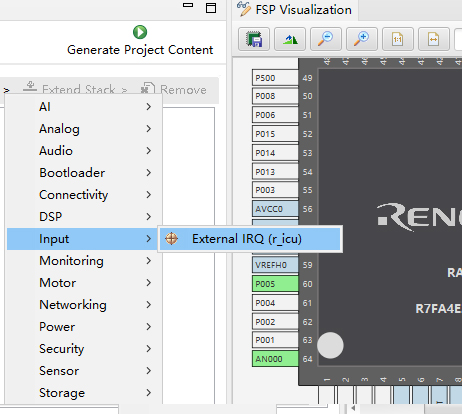Select pin P006 on the chip
The height and width of the screenshot is (414, 462).
275,115
